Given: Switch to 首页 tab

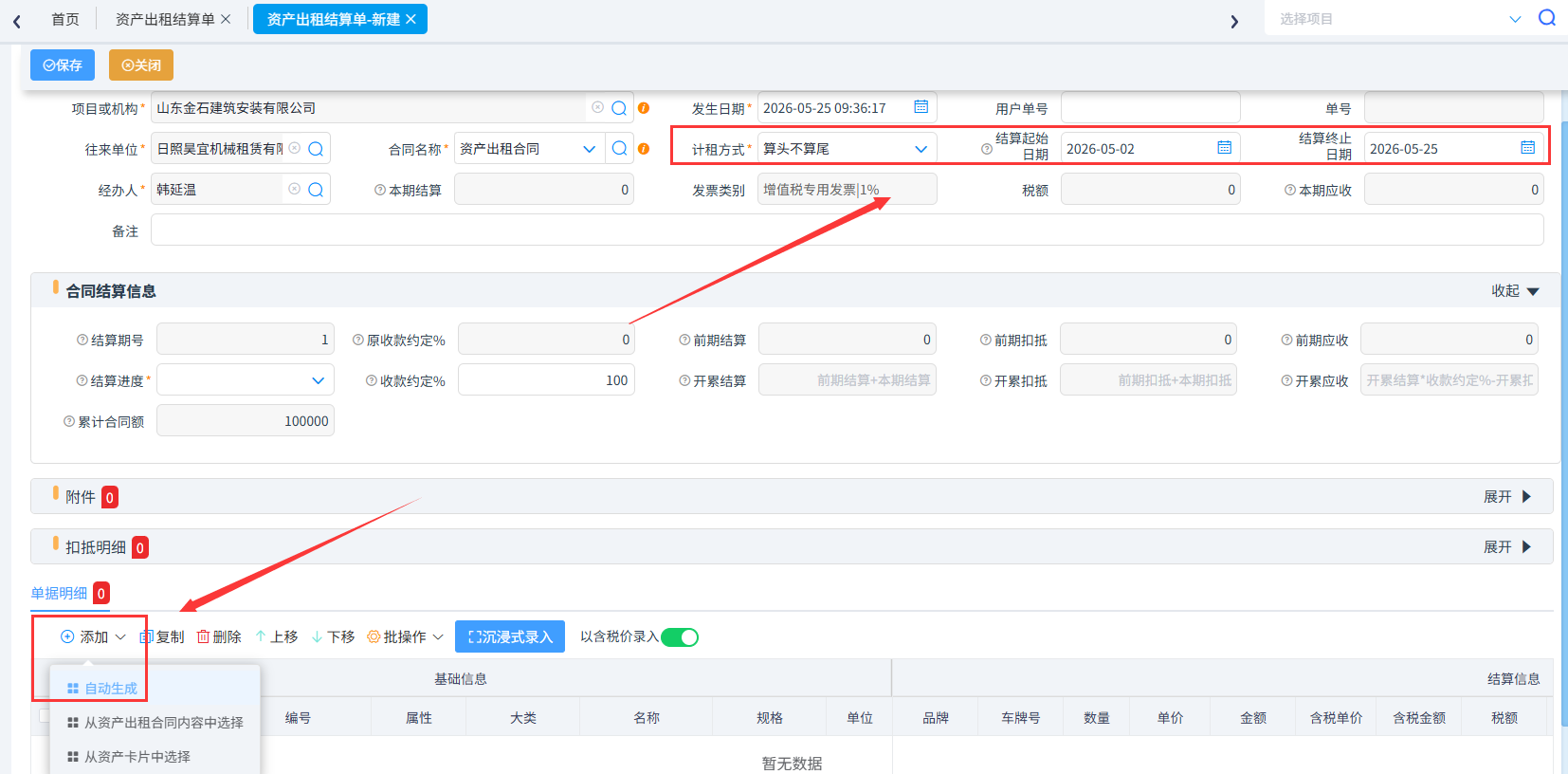Looking at the screenshot, I should point(65,19).
